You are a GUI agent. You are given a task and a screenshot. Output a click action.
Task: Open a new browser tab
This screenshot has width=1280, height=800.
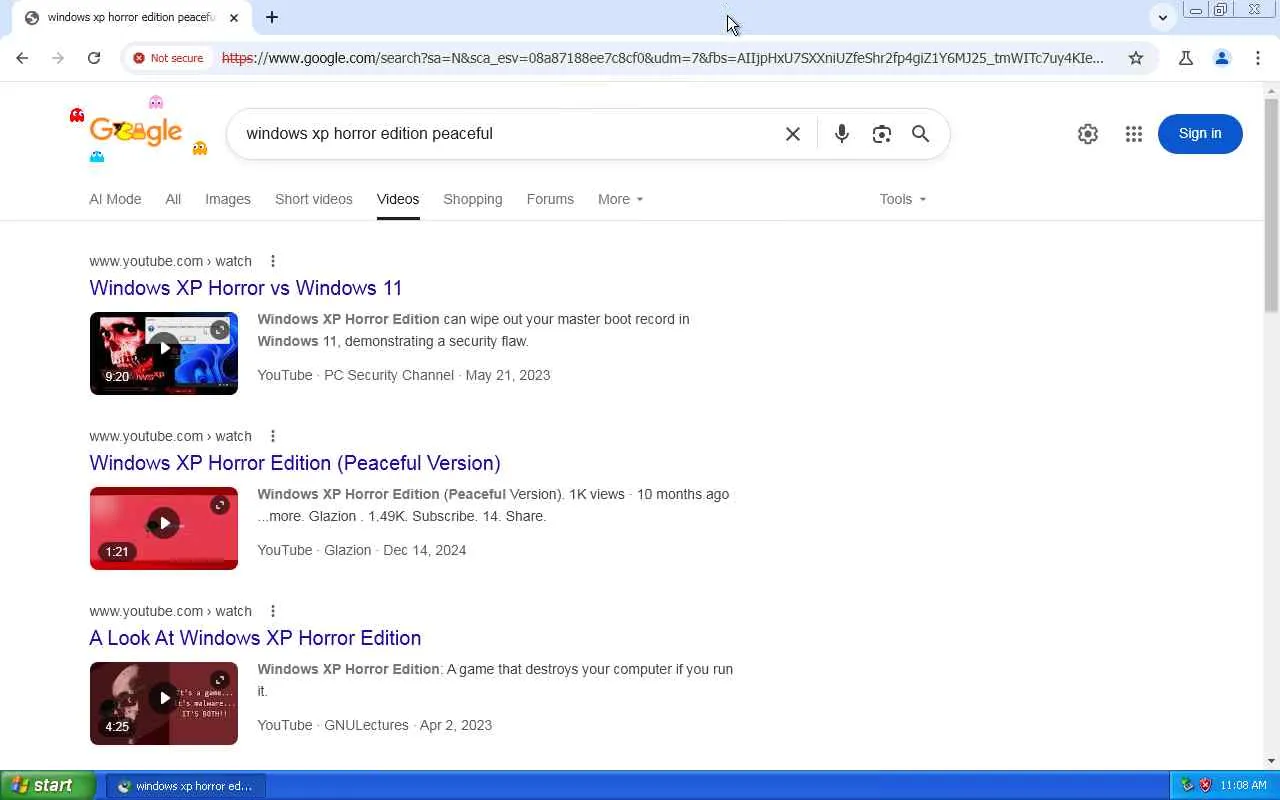(272, 17)
